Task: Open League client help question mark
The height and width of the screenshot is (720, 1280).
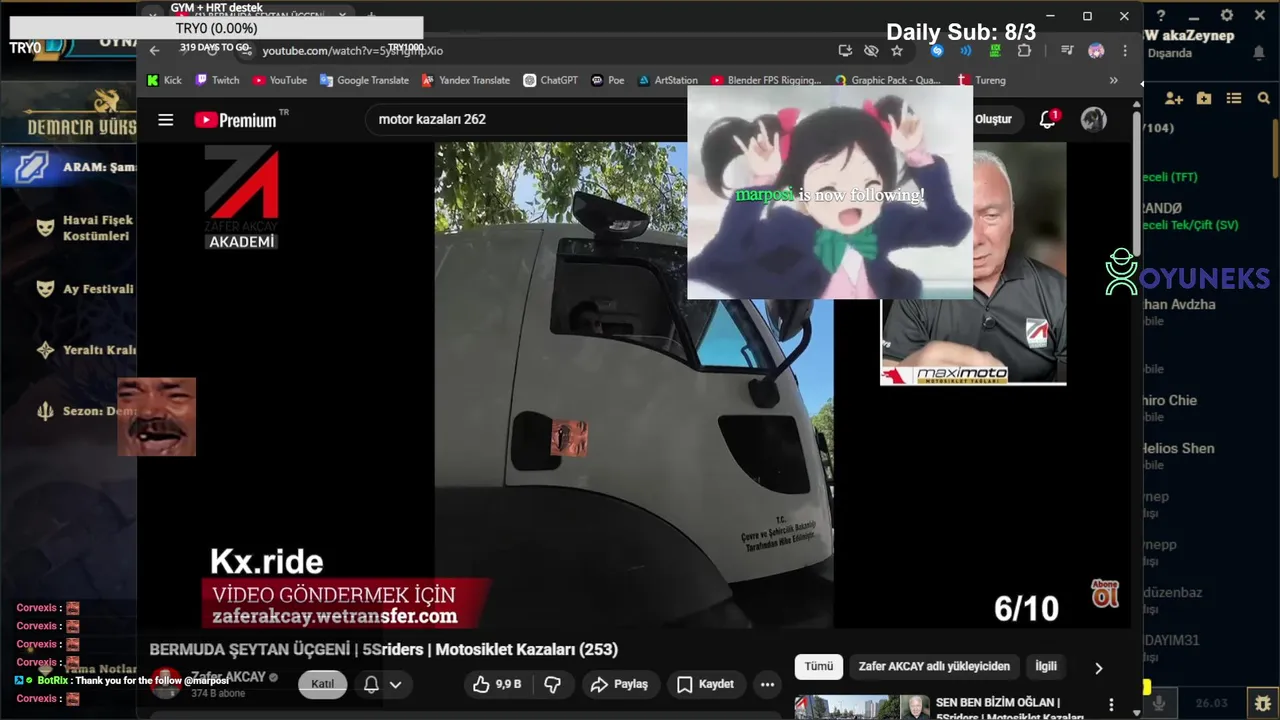Action: [x=1161, y=16]
